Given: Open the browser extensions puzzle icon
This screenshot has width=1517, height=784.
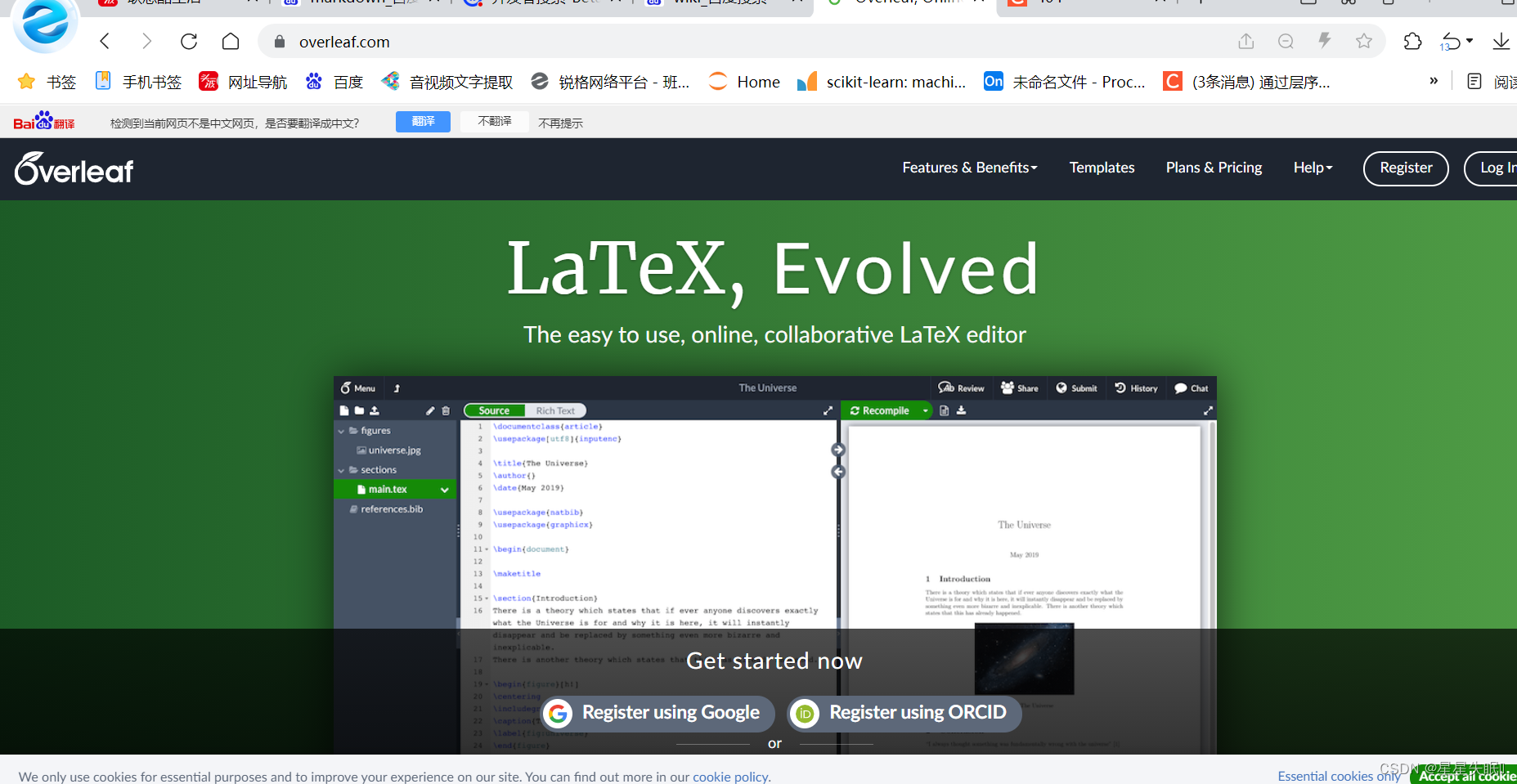Looking at the screenshot, I should [x=1412, y=41].
